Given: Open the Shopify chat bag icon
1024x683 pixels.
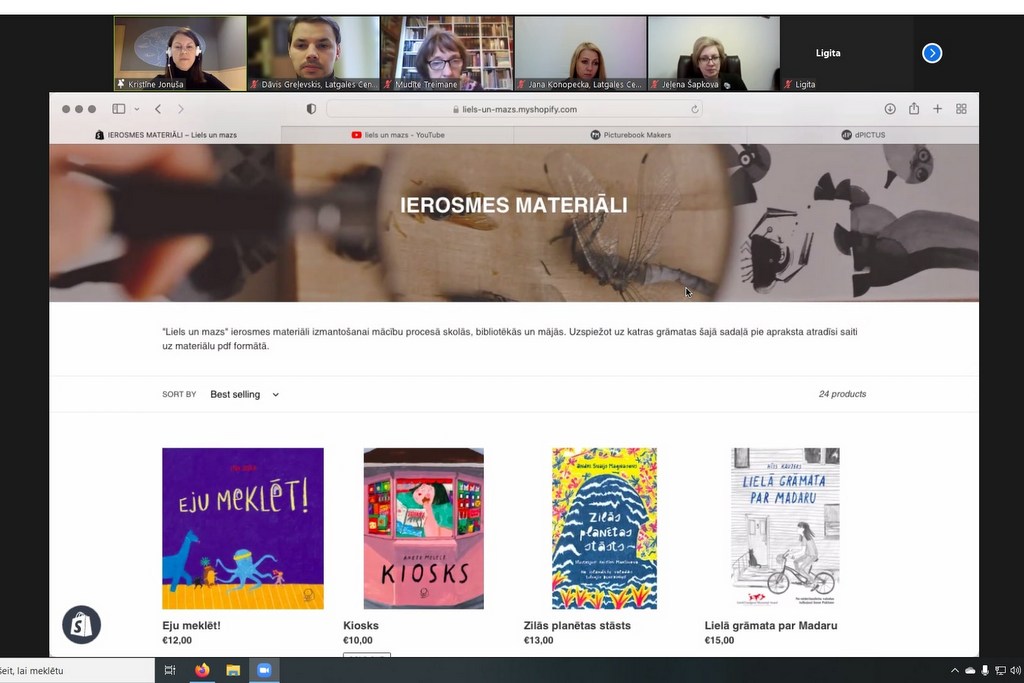Looking at the screenshot, I should 82,625.
